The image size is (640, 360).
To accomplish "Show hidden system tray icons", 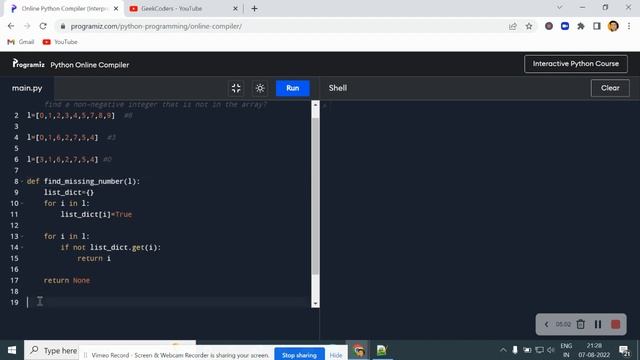I will (x=503, y=350).
